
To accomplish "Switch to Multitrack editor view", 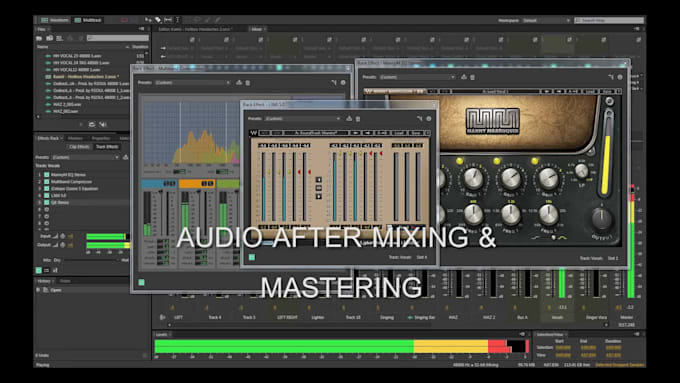I will pyautogui.click(x=88, y=20).
